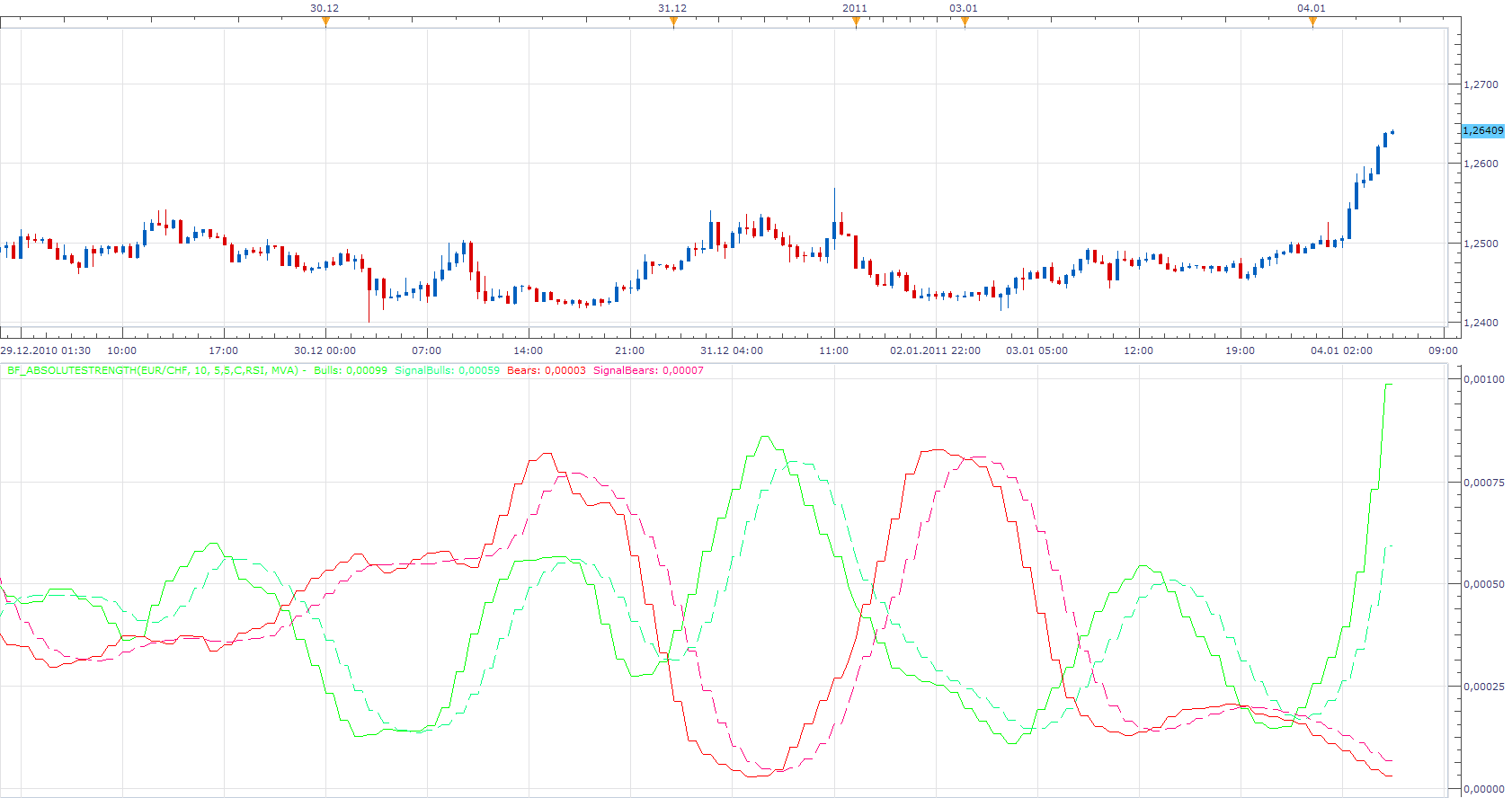Select the SignalBulls: 0,00059 legend label

click(x=448, y=370)
